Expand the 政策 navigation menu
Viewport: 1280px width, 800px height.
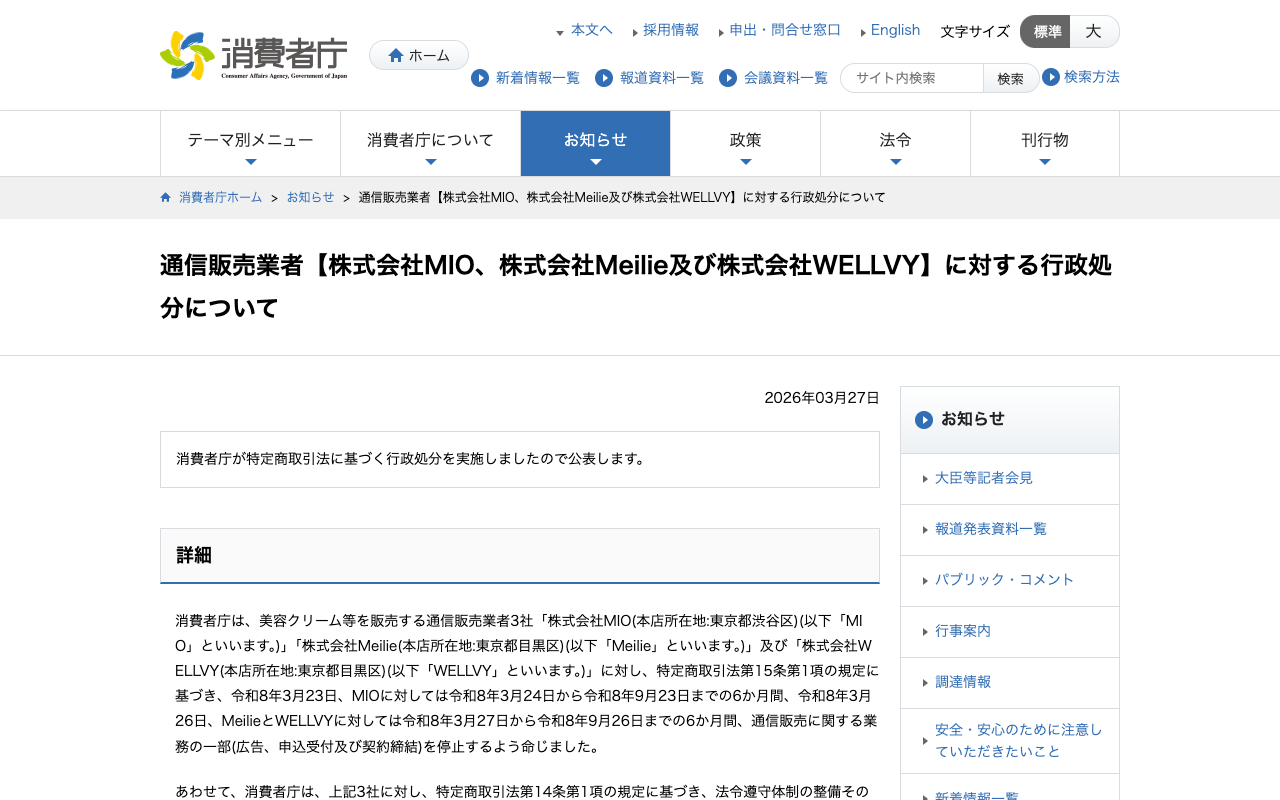pyautogui.click(x=745, y=144)
